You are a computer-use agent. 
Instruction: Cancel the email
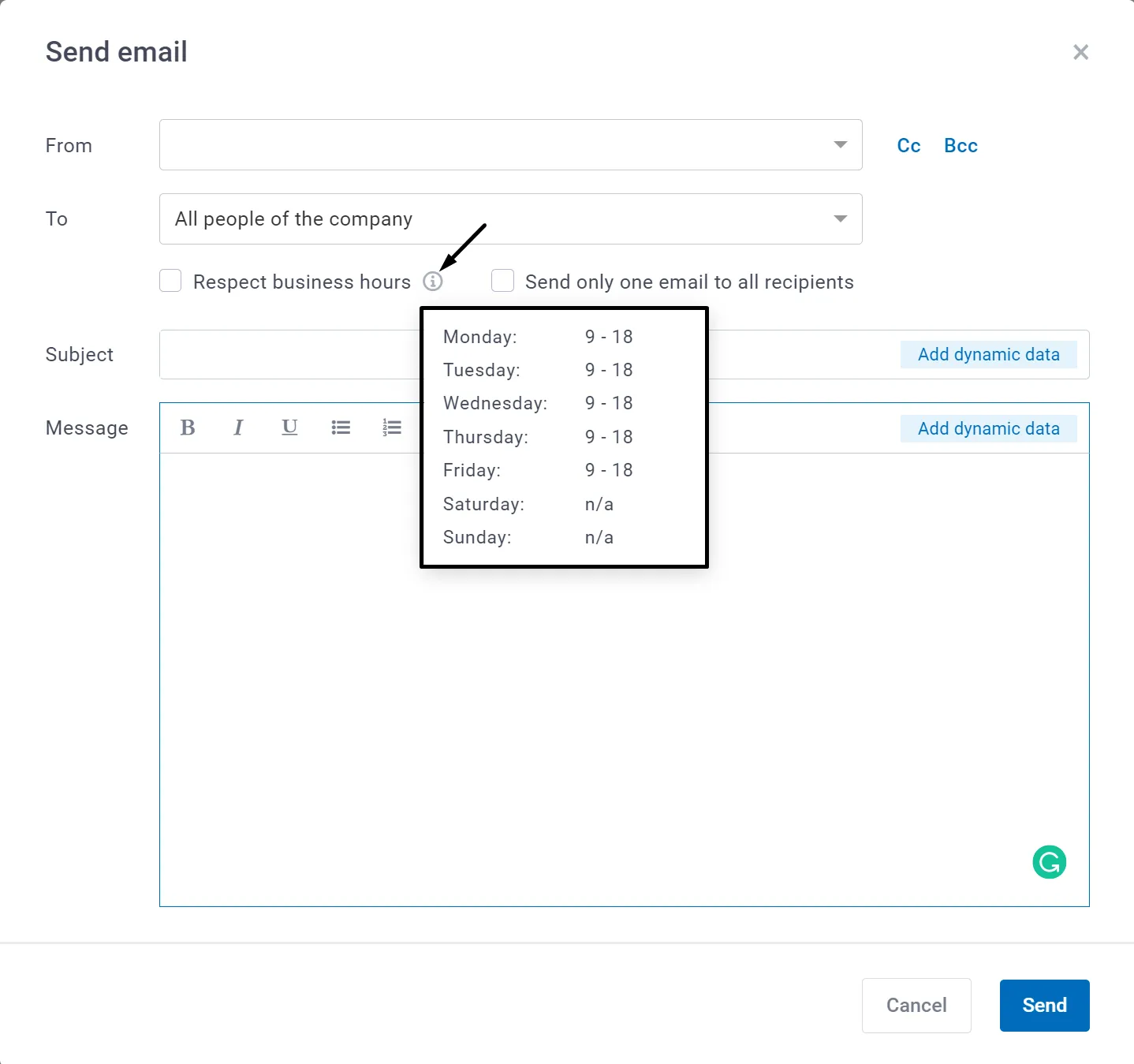coord(916,1006)
